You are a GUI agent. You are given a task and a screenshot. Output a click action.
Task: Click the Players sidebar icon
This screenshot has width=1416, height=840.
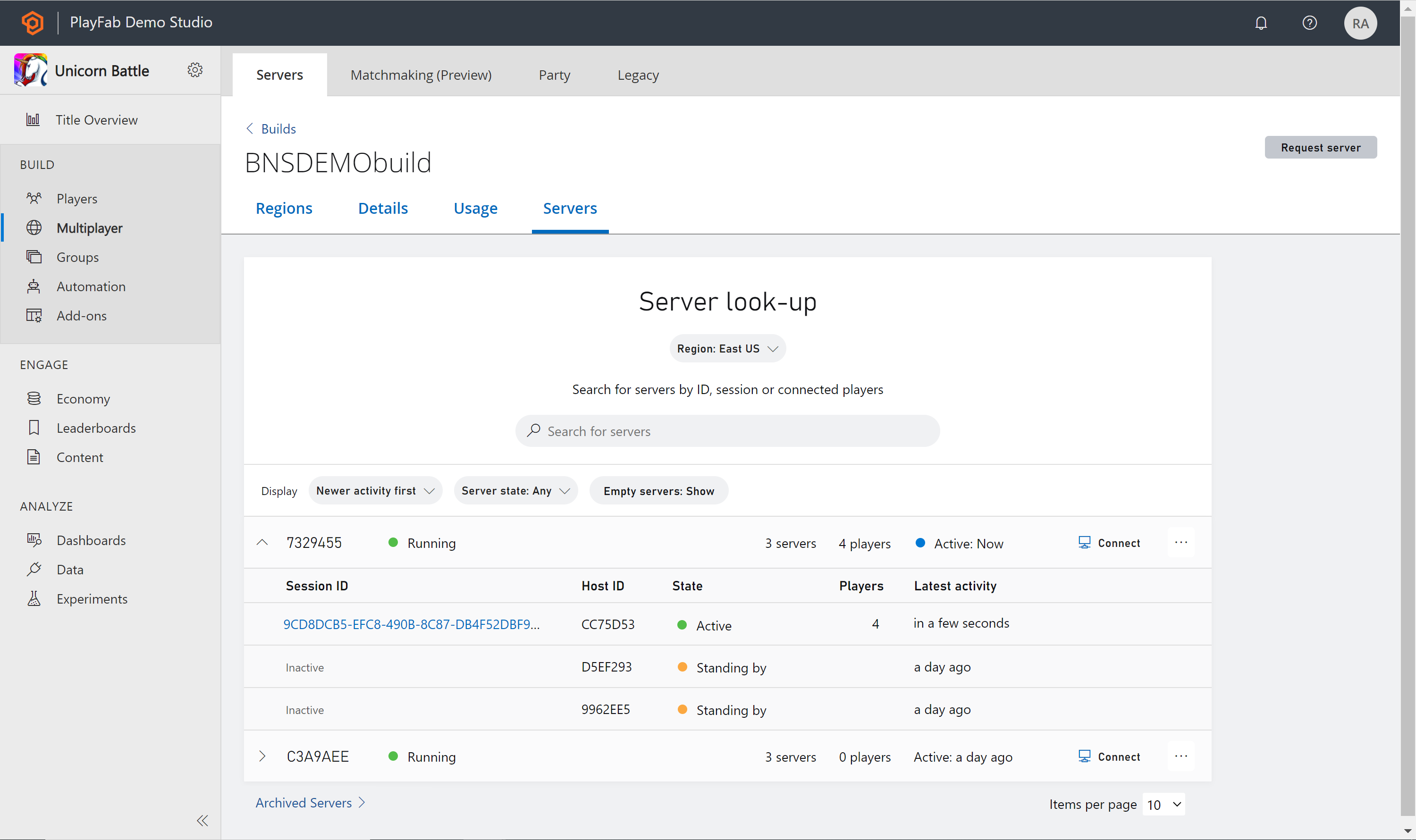[x=34, y=198]
